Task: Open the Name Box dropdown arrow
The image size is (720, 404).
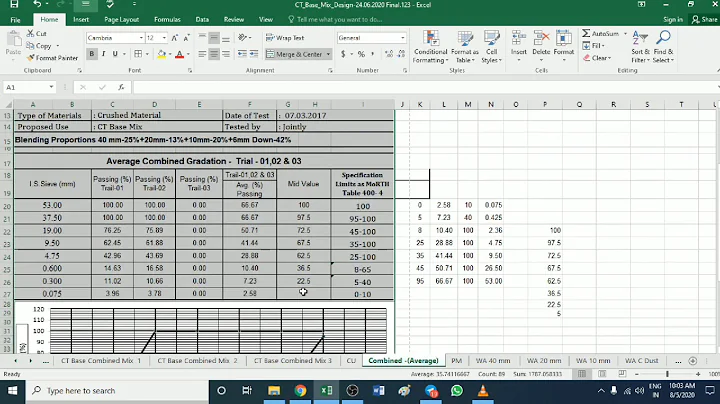Action: [x=51, y=87]
